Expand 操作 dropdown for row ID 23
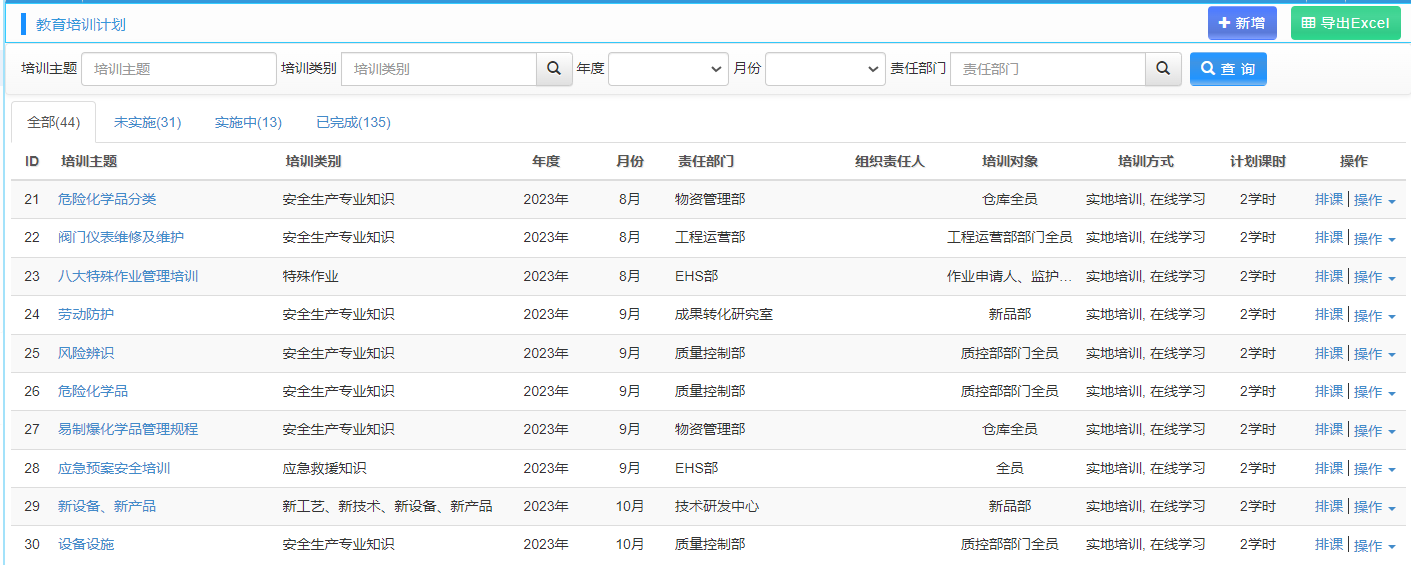The height and width of the screenshot is (565, 1411). 1375,277
